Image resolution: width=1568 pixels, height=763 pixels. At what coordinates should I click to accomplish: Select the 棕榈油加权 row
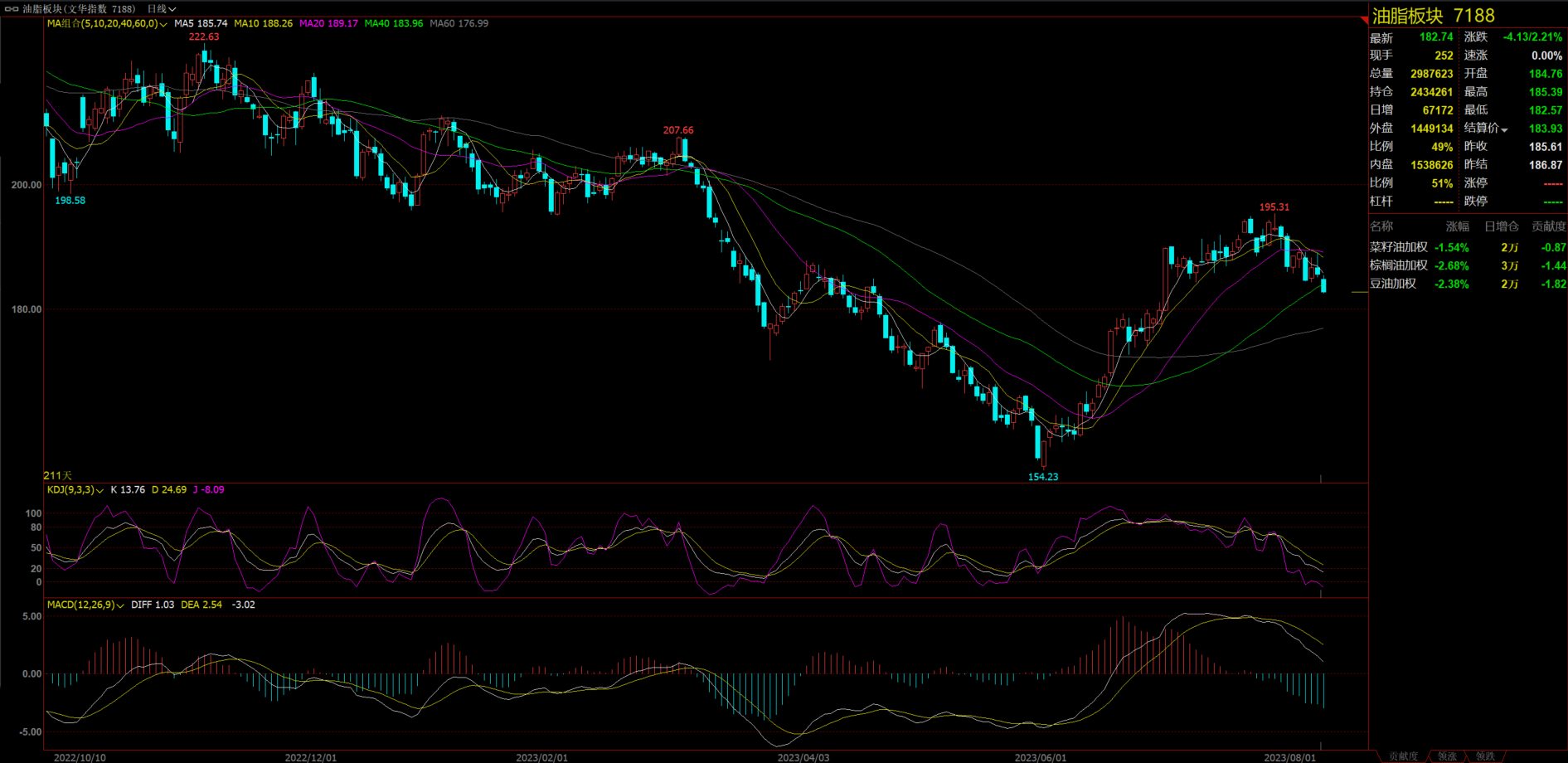(1468, 265)
